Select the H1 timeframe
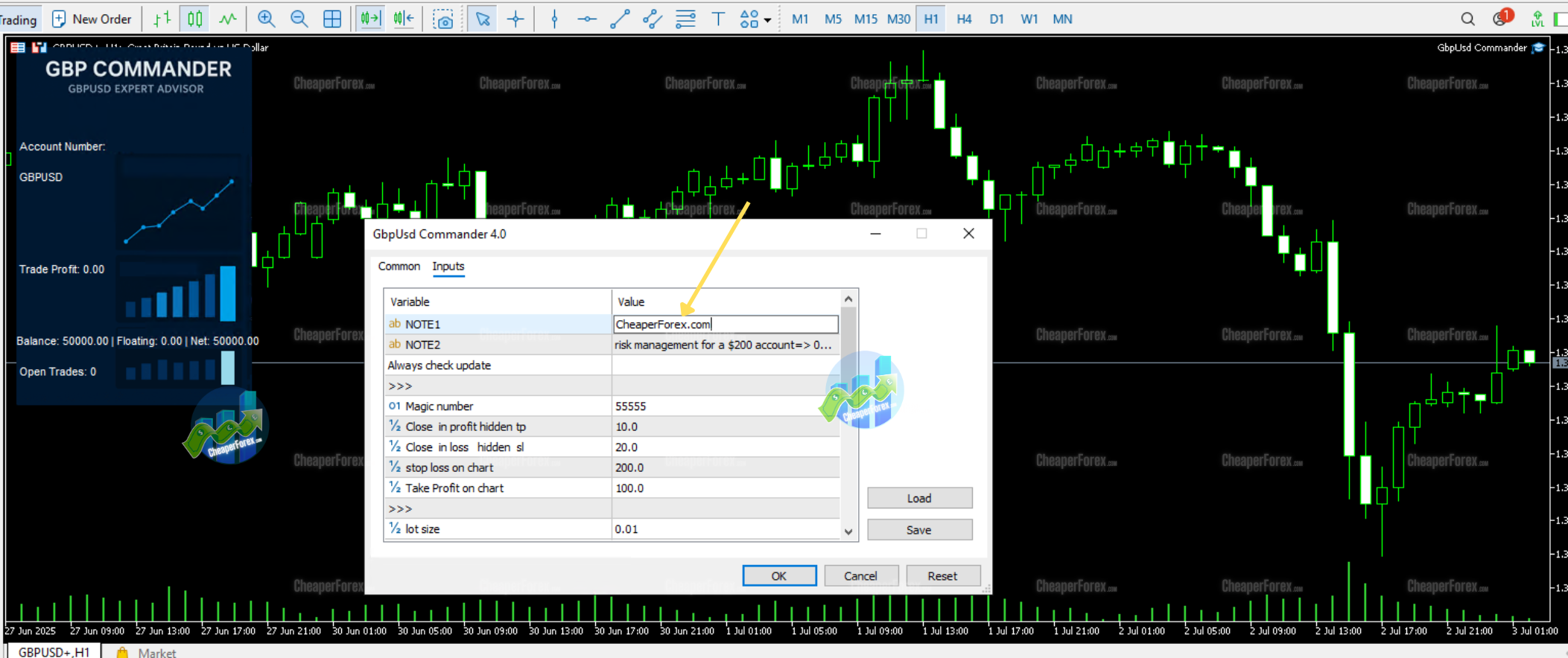Image resolution: width=1568 pixels, height=658 pixels. pyautogui.click(x=931, y=19)
